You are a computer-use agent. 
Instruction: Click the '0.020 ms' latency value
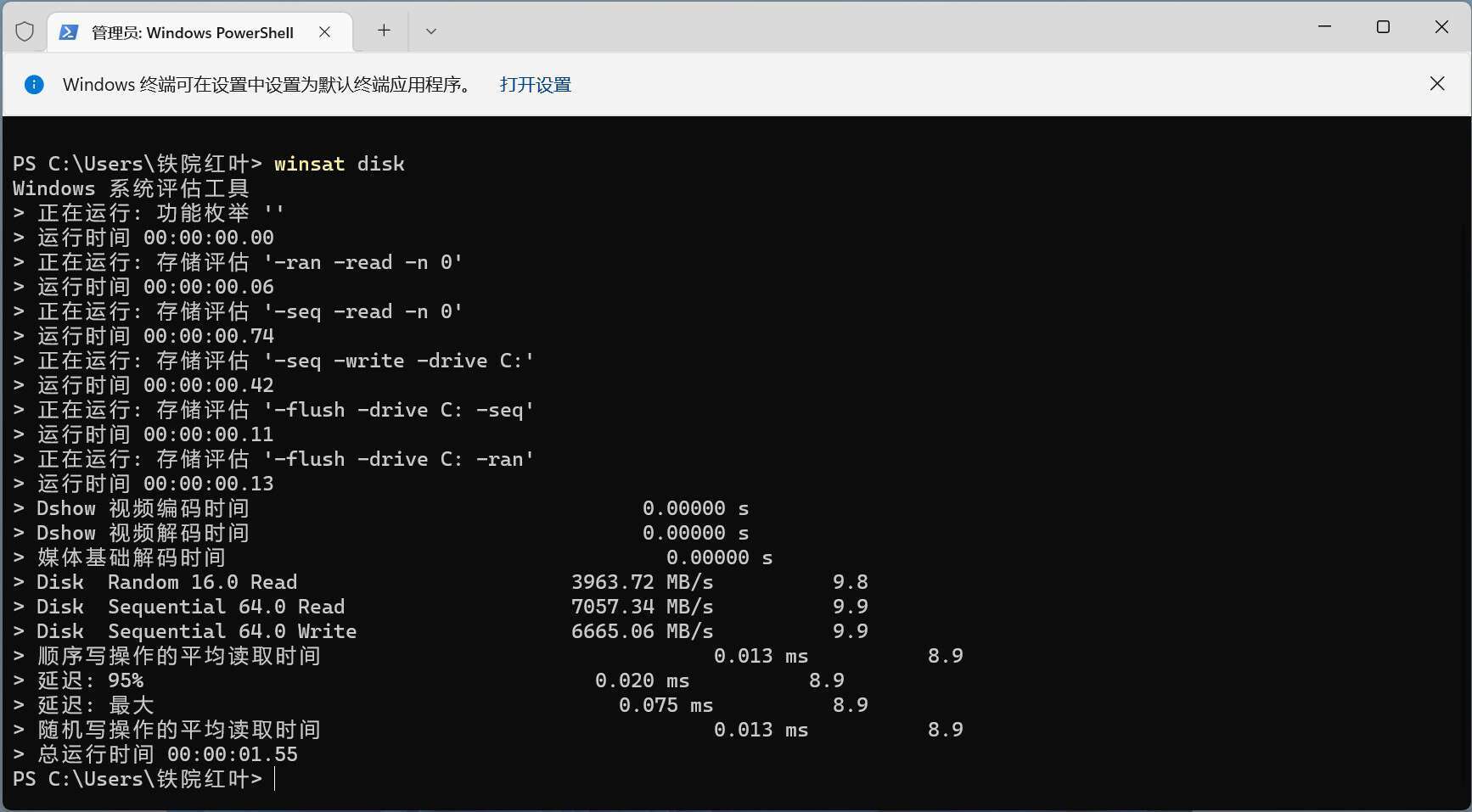point(642,680)
